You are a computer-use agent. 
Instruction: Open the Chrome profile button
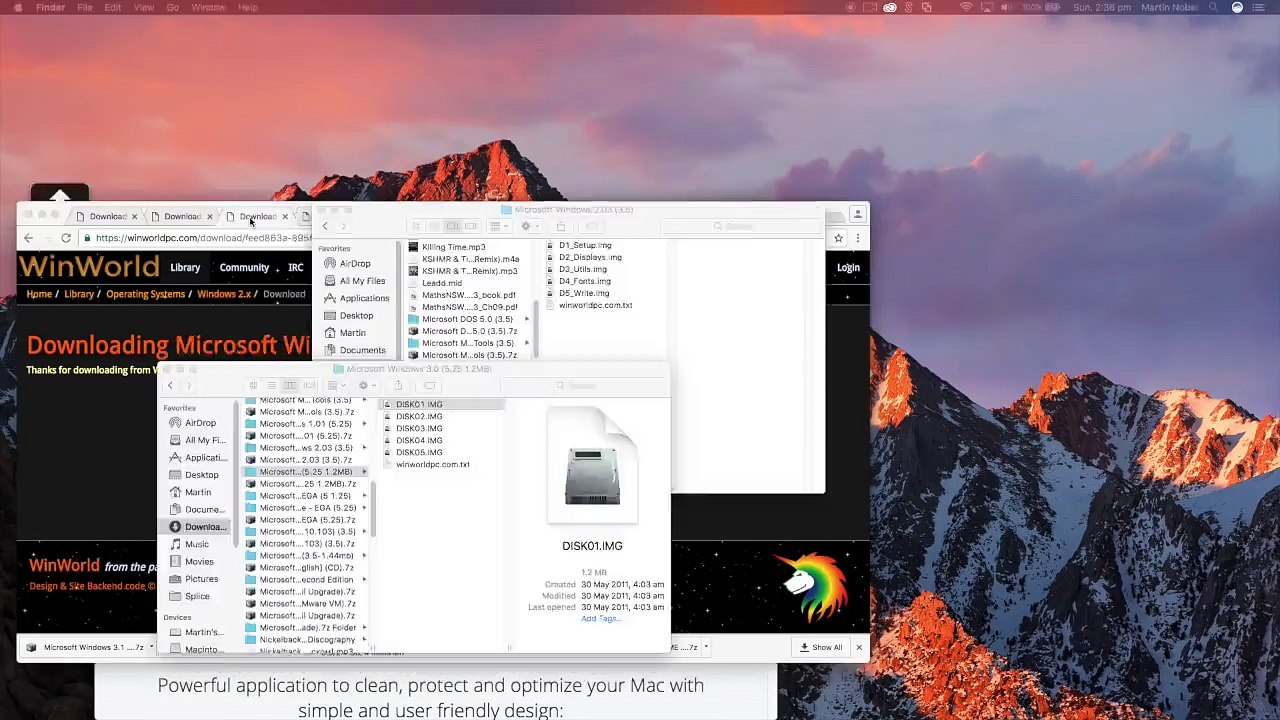pyautogui.click(x=857, y=215)
